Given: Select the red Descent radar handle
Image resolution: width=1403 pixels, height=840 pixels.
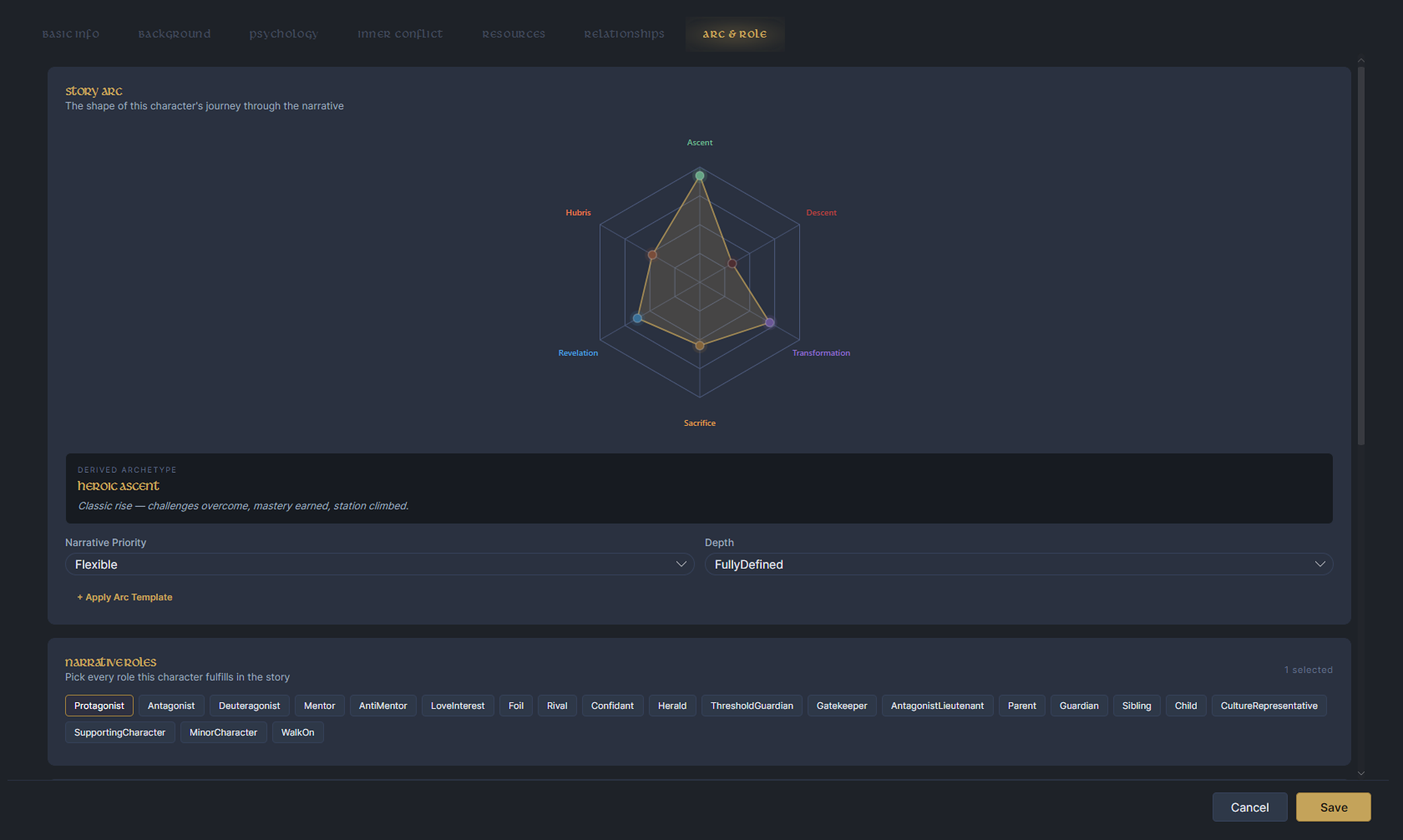Looking at the screenshot, I should coord(732,264).
